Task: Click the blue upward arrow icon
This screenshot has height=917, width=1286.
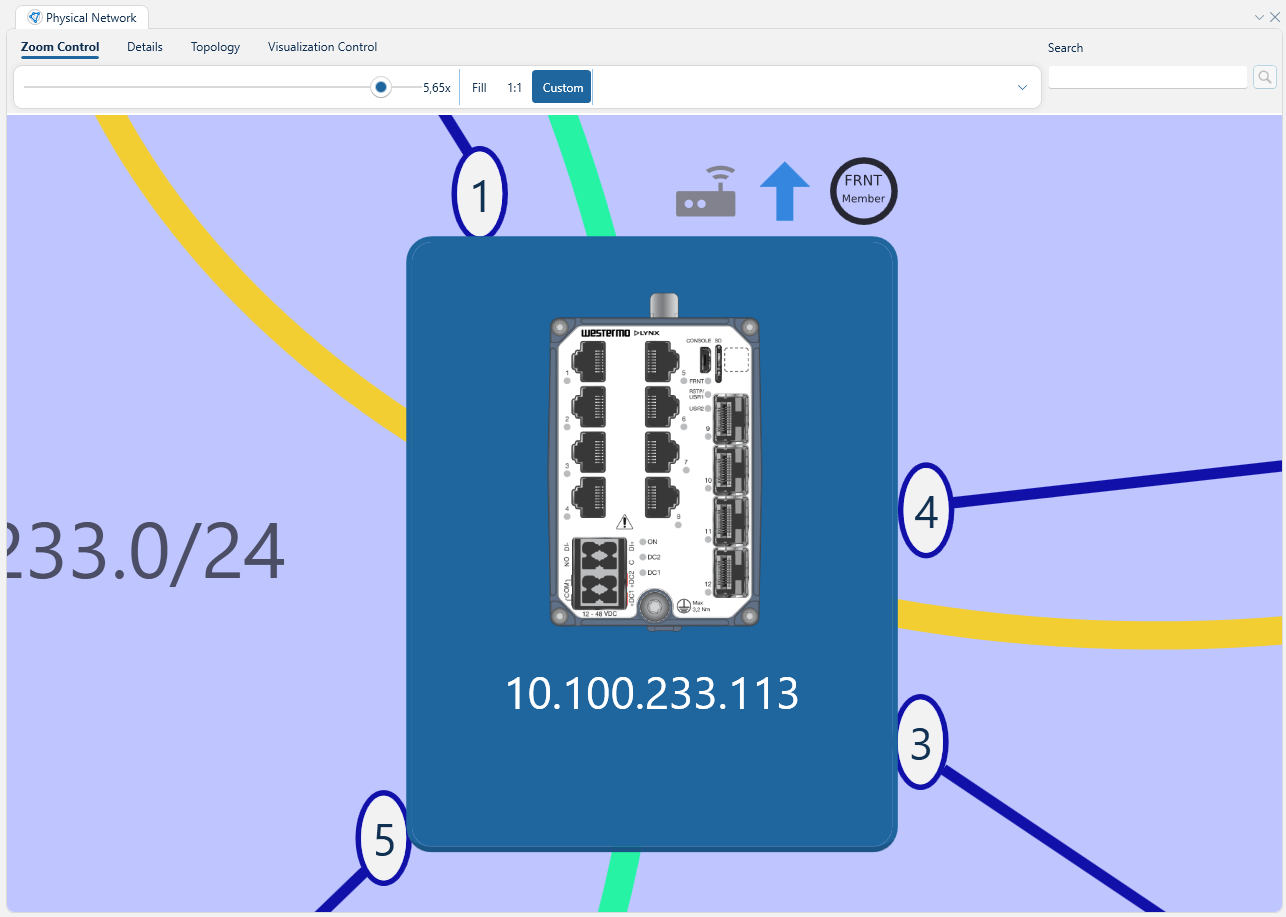Action: click(x=785, y=191)
